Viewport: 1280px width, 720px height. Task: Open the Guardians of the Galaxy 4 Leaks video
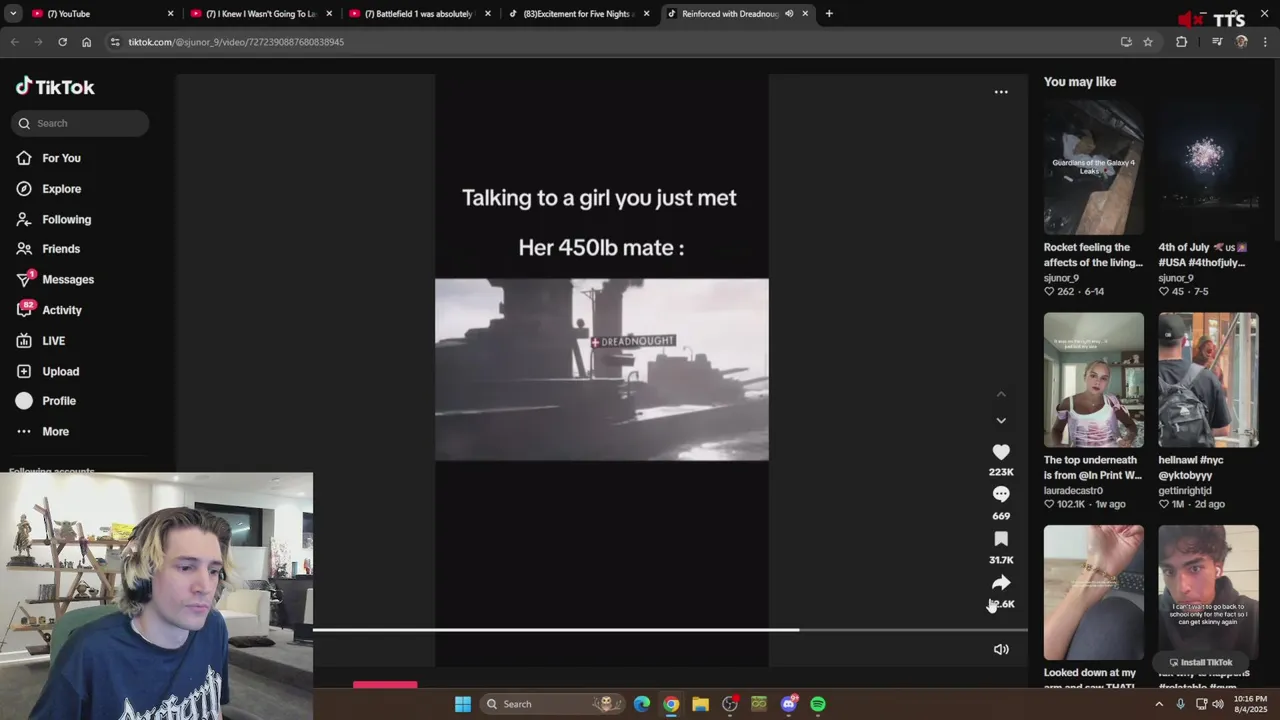1093,168
